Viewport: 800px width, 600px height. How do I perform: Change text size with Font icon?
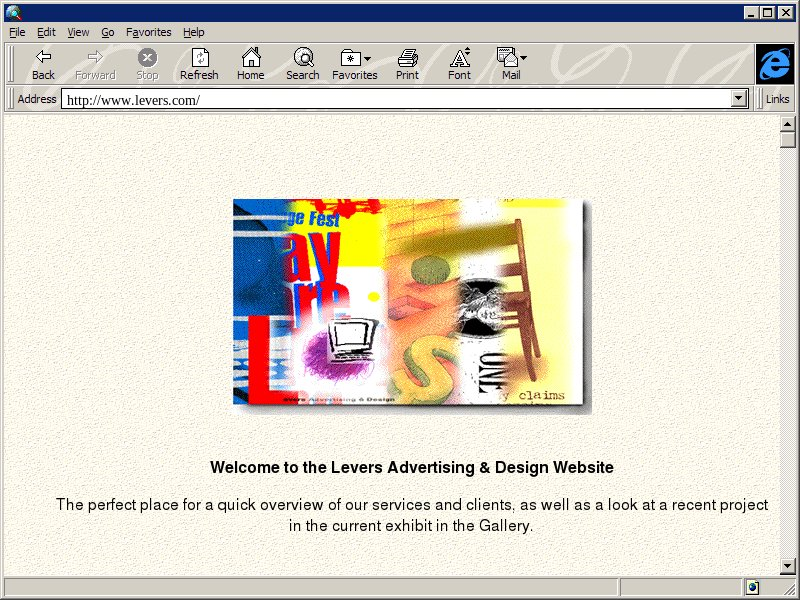point(459,64)
